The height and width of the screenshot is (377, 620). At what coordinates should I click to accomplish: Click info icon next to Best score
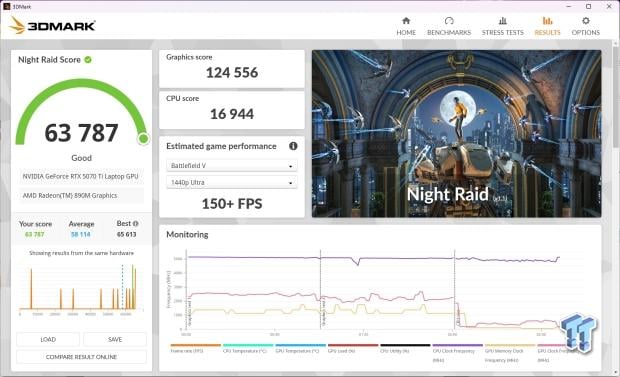coord(136,224)
